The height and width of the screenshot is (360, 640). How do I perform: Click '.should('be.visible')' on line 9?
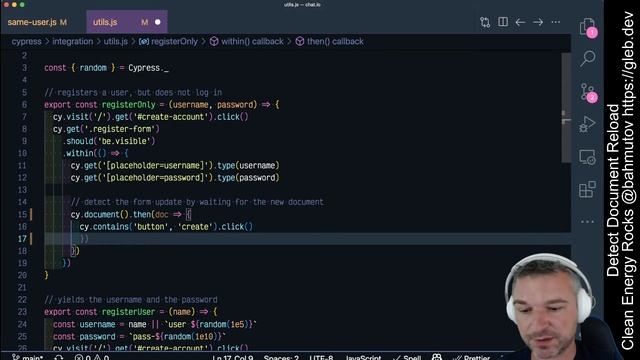tap(109, 141)
